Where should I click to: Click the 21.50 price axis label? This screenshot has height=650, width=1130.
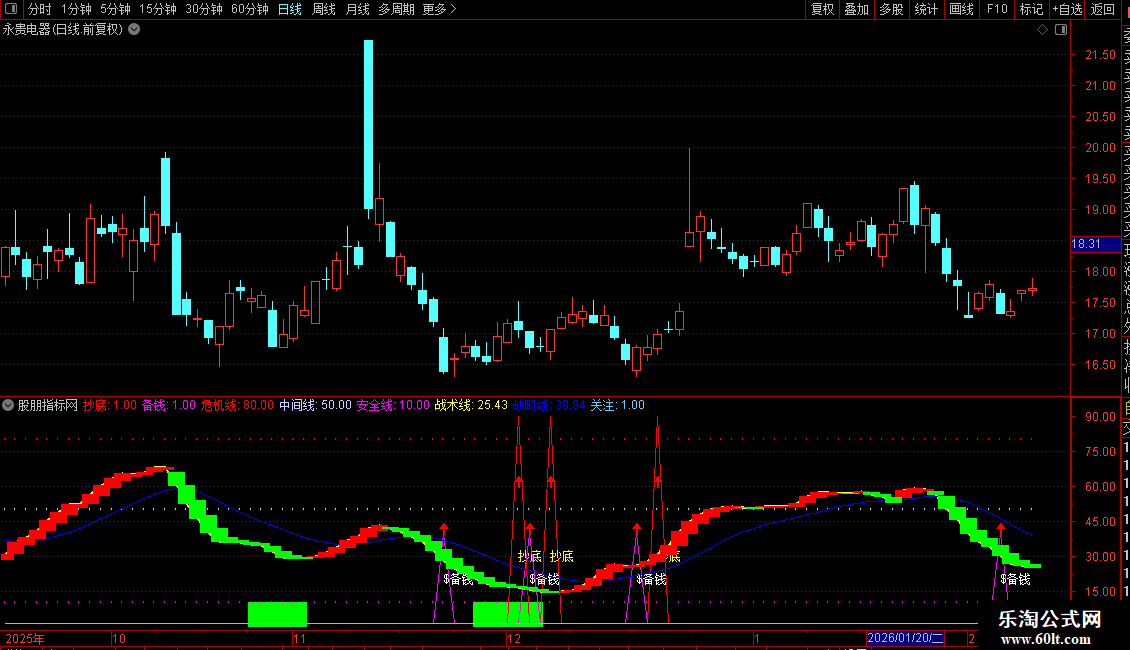coord(1100,55)
